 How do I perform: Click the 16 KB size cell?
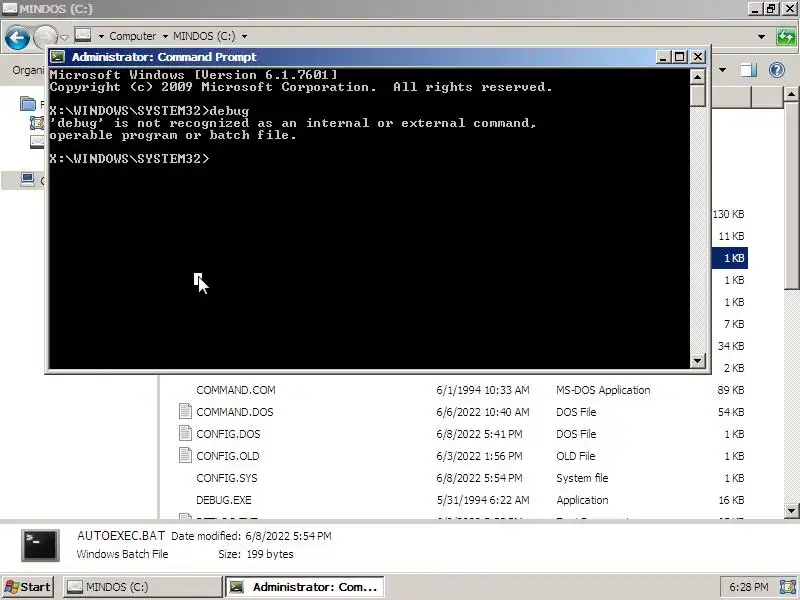731,500
